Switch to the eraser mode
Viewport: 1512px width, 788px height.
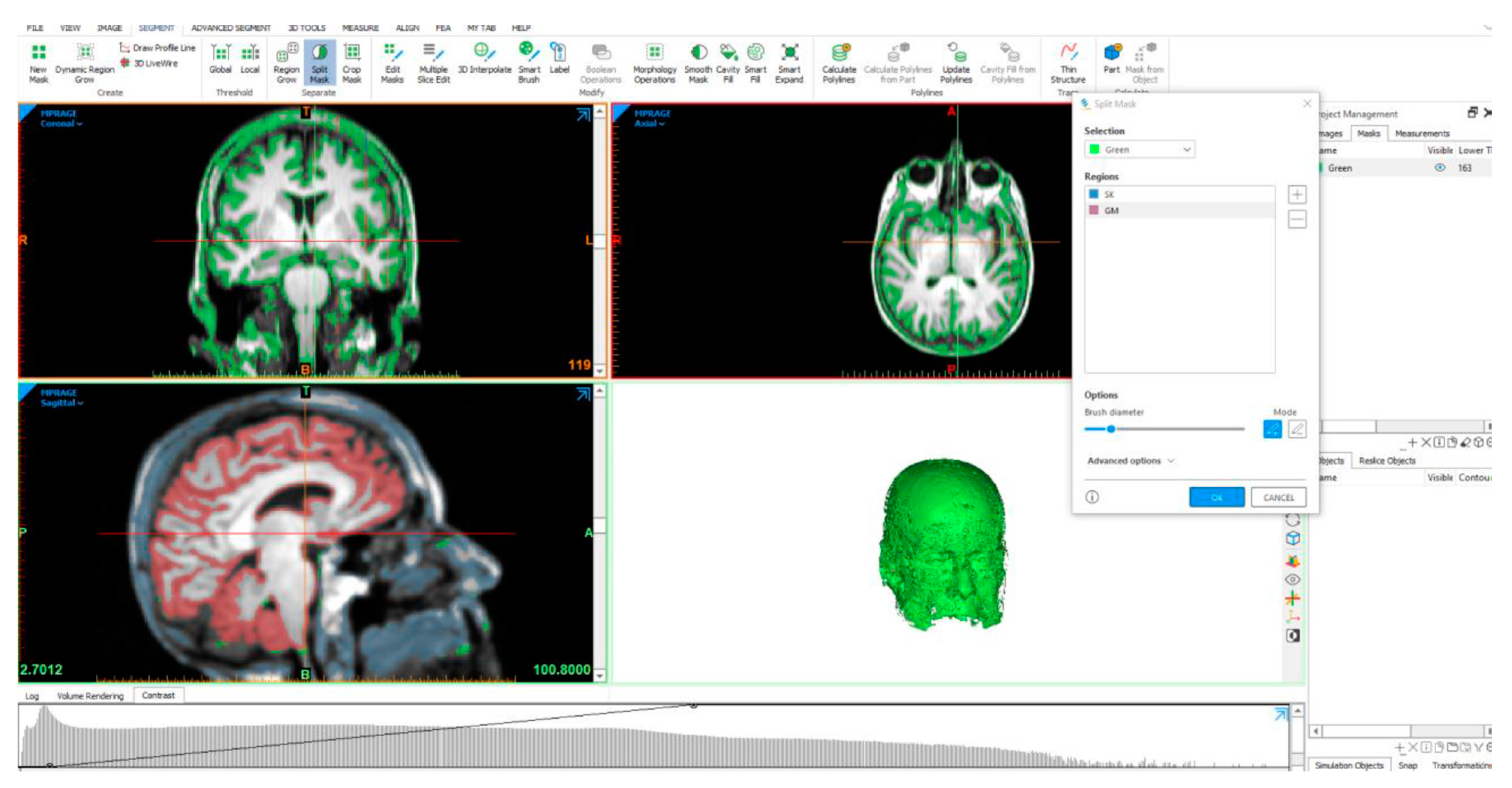(1297, 429)
